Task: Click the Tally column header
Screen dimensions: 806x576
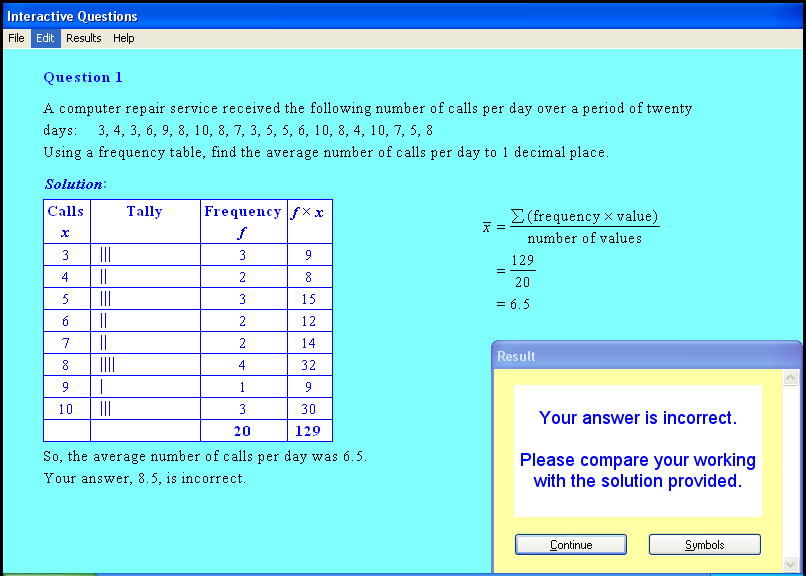Action: click(x=145, y=221)
